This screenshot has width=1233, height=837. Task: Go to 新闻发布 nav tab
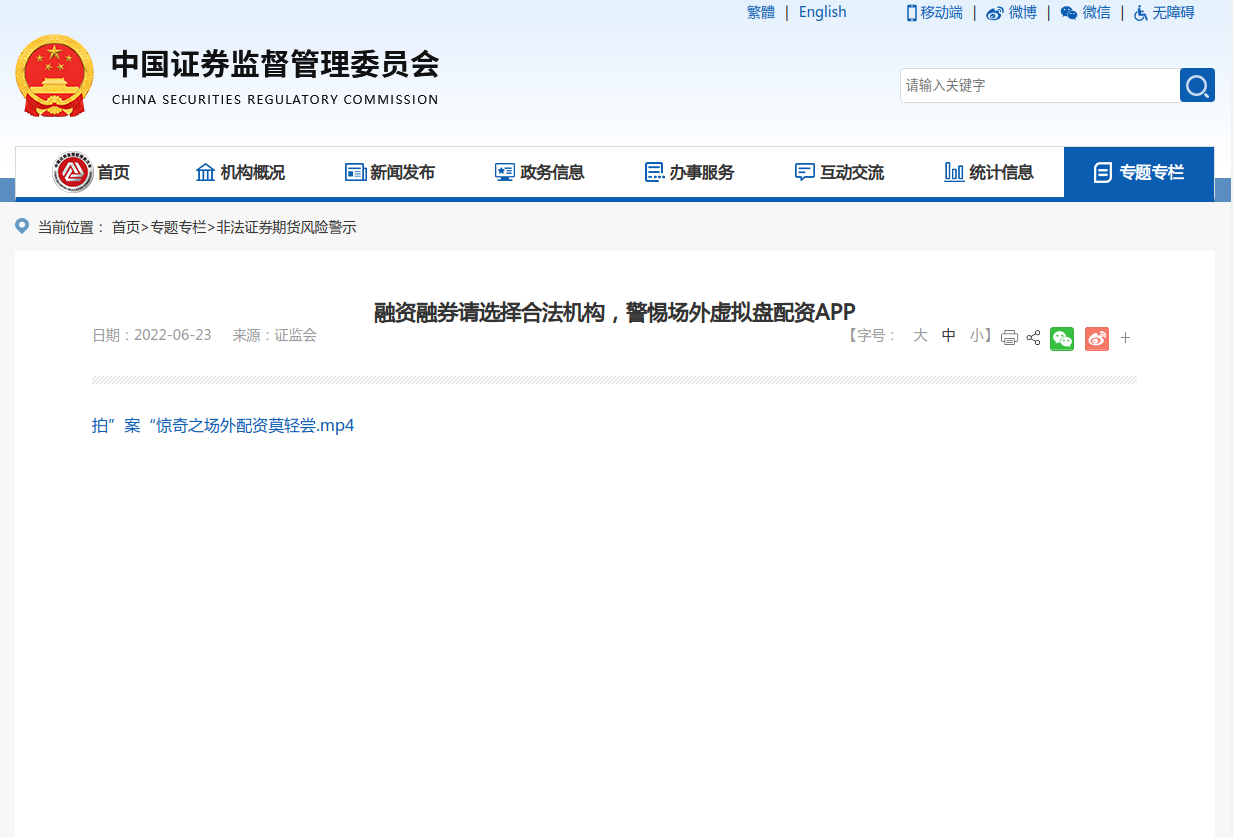tap(390, 172)
